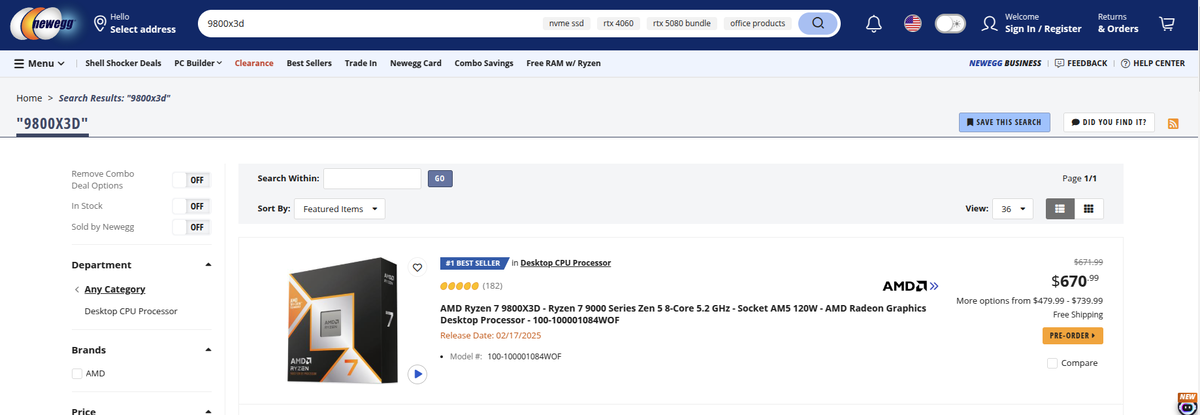
Task: Open the Sort By Featured Items dropdown
Action: tap(340, 209)
